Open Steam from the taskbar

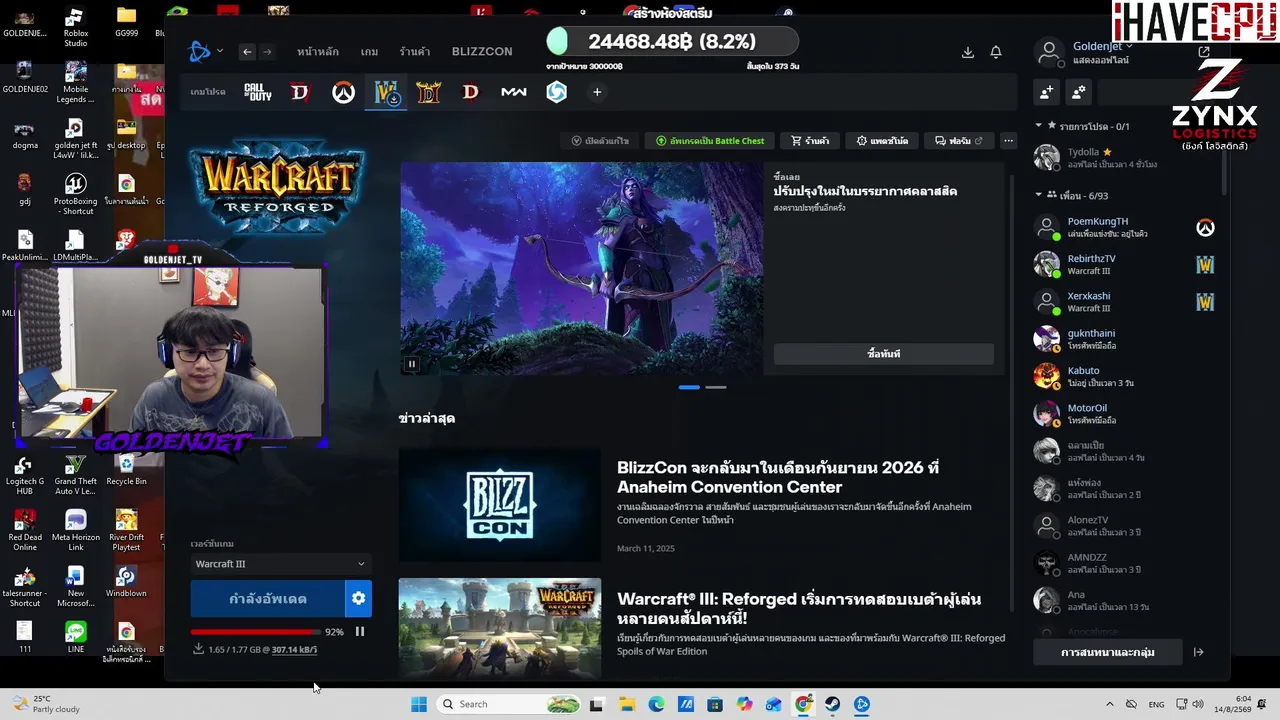pyautogui.click(x=832, y=704)
